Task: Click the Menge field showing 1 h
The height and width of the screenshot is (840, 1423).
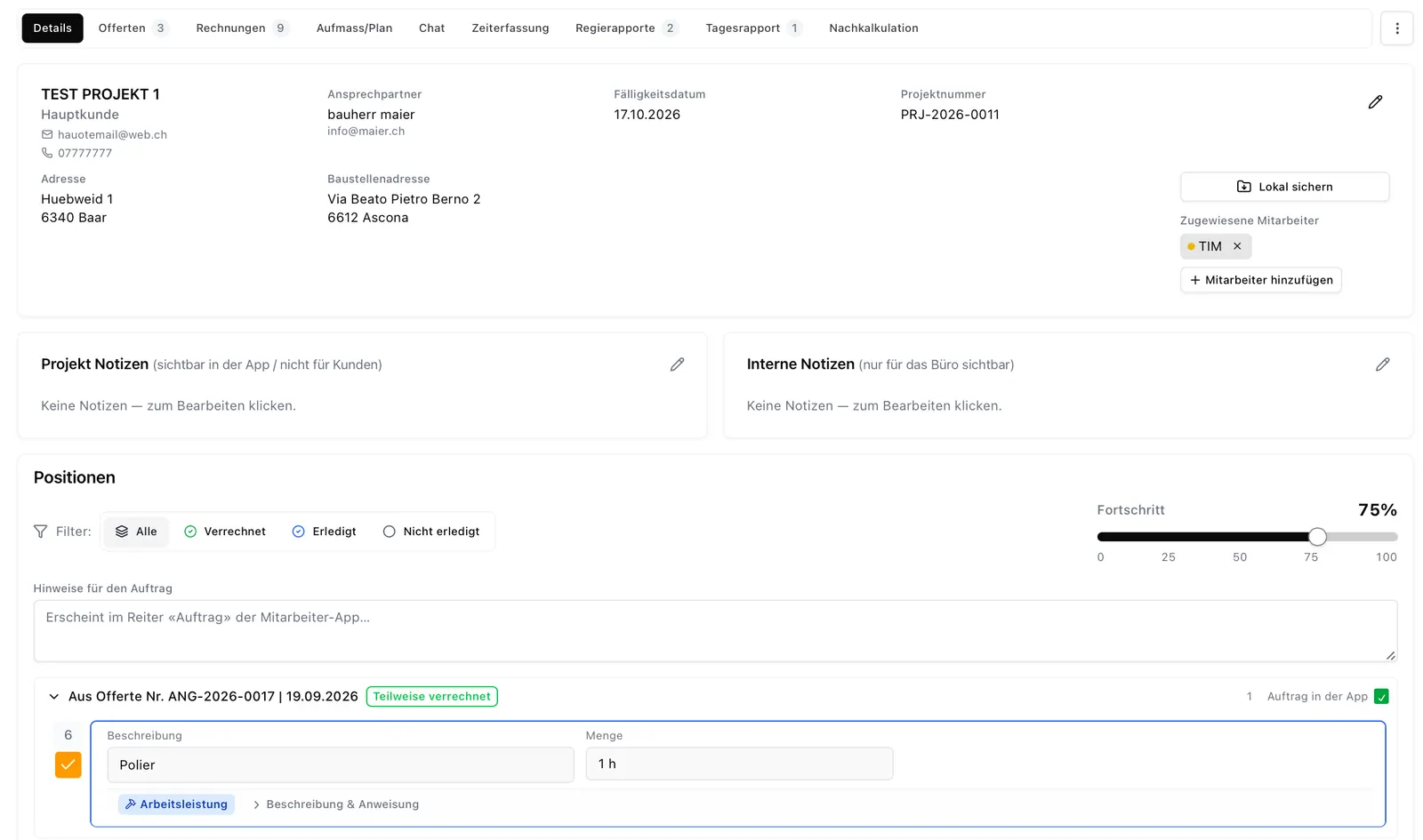Action: (x=739, y=764)
